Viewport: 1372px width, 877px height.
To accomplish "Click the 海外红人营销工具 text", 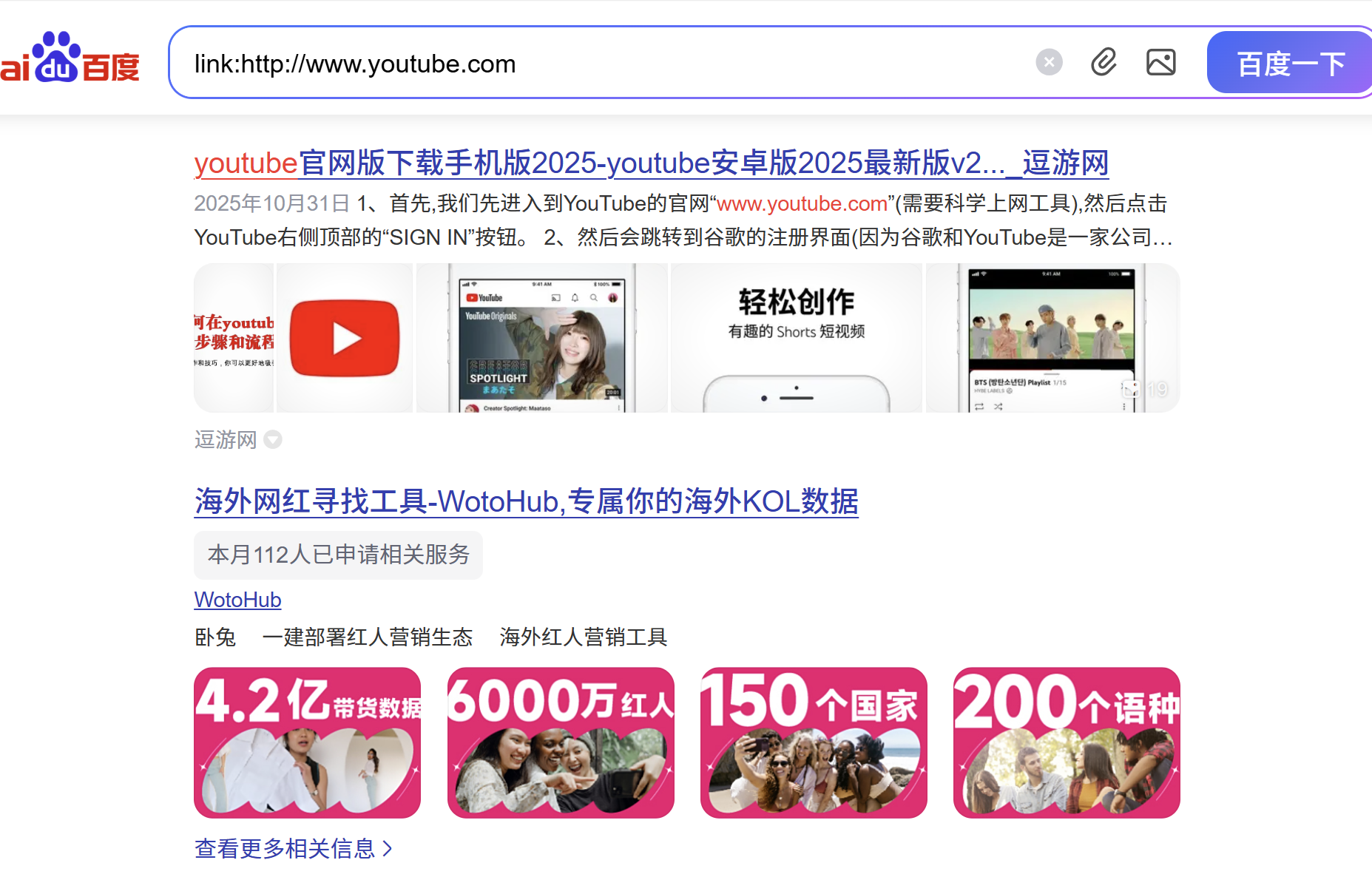I will 583,637.
